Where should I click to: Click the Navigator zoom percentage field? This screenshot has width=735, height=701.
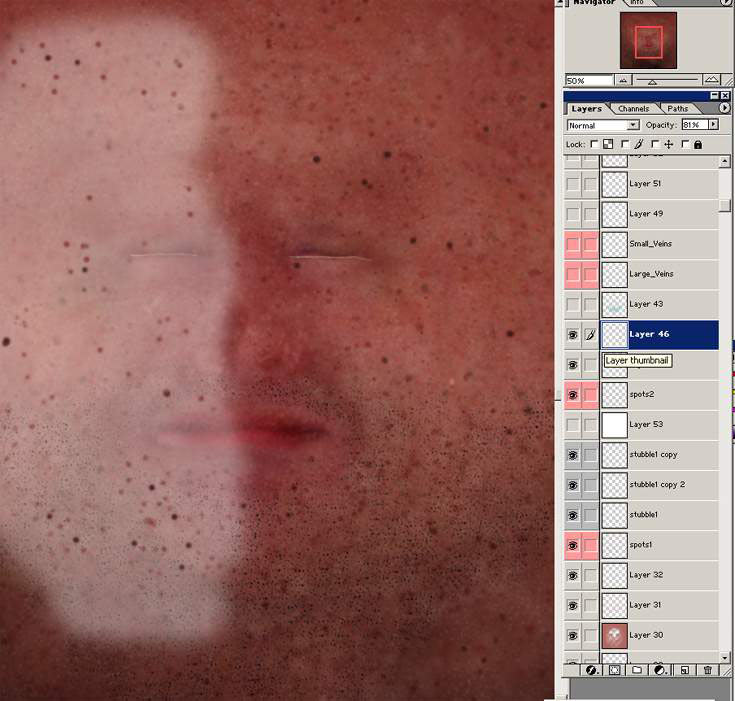click(x=588, y=80)
